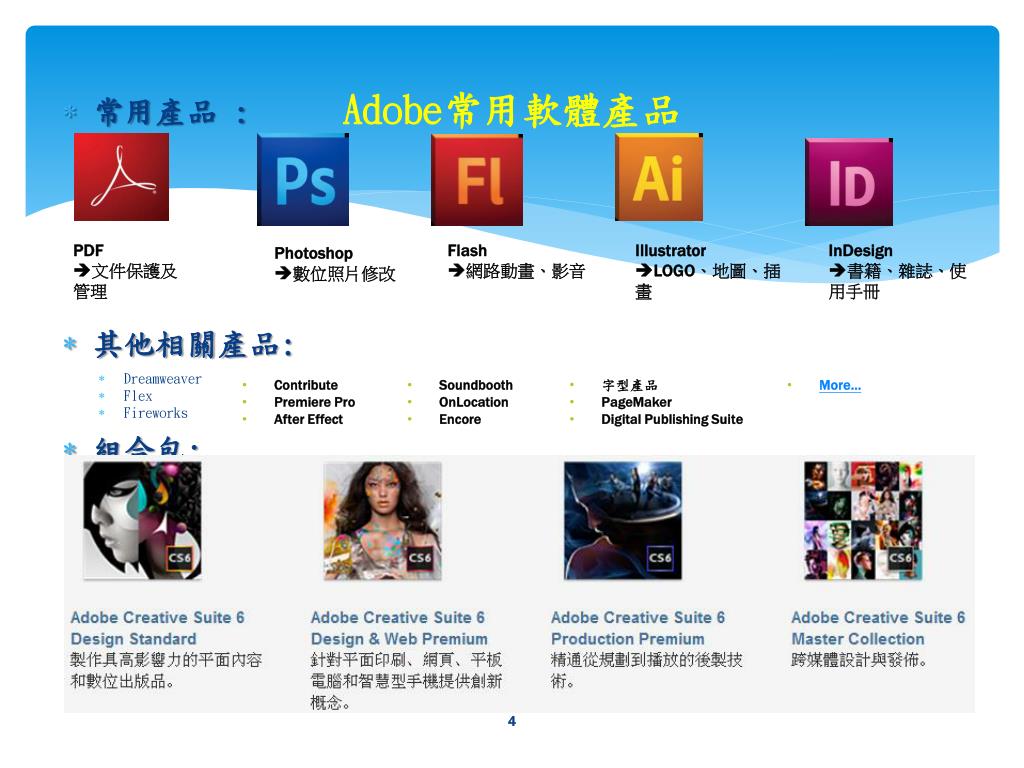View the Production Premium CS6 box image
The width and height of the screenshot is (1024, 768).
point(623,520)
